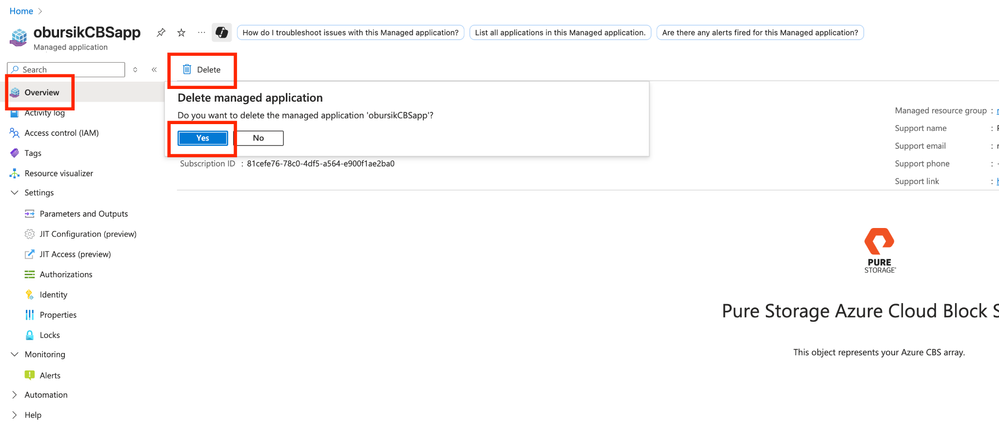Expand the Automation section
999x435 pixels.
(x=14, y=395)
